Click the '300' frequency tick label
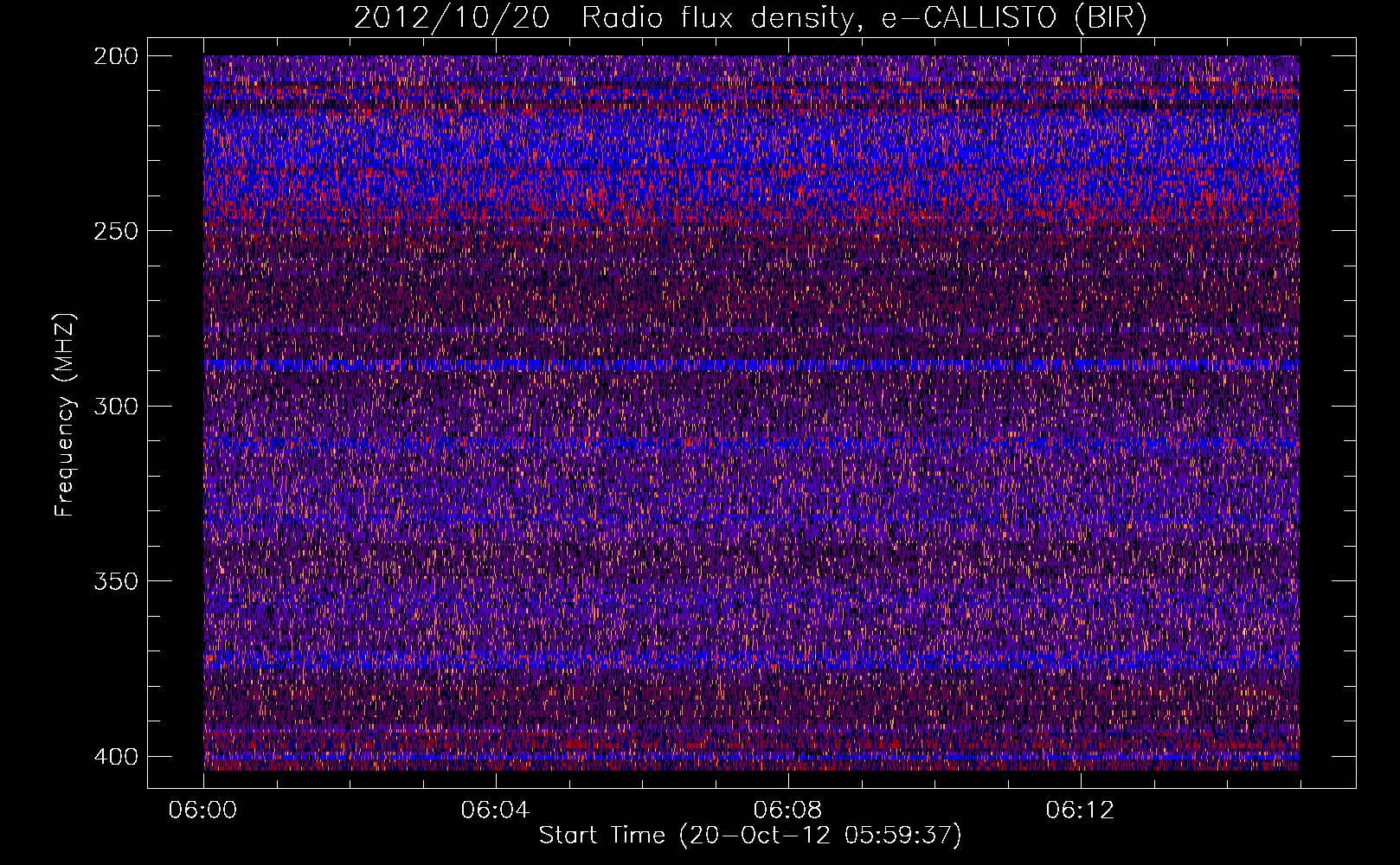 pyautogui.click(x=115, y=407)
